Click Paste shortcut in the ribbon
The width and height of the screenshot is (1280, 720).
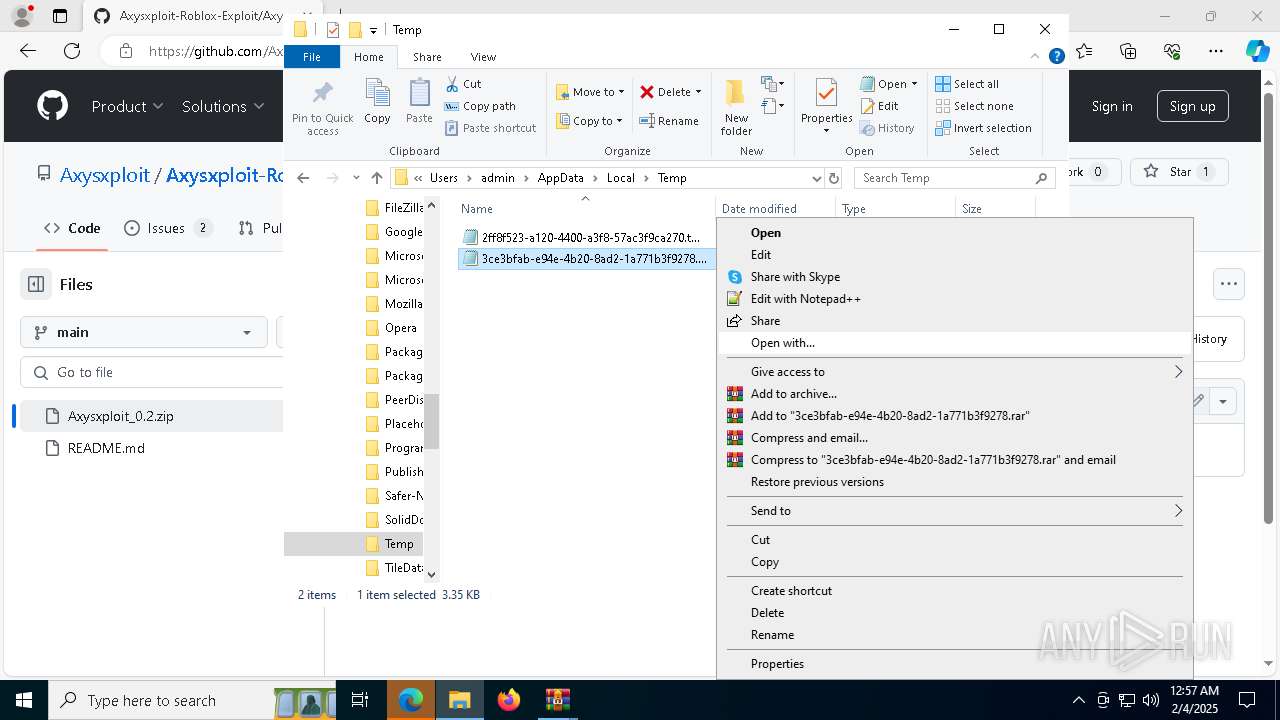[x=490, y=128]
